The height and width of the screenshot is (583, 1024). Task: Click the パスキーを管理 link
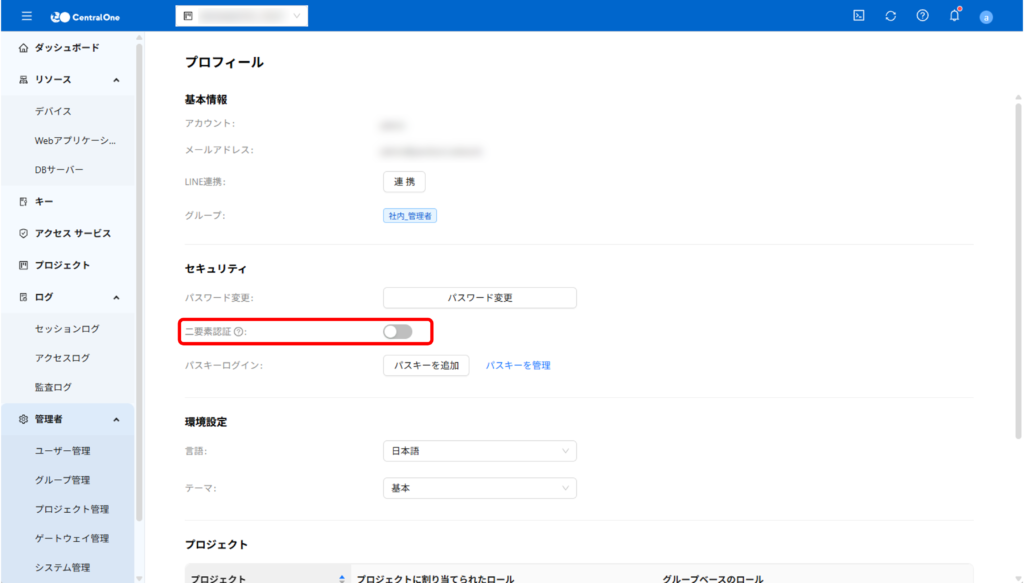(518, 365)
